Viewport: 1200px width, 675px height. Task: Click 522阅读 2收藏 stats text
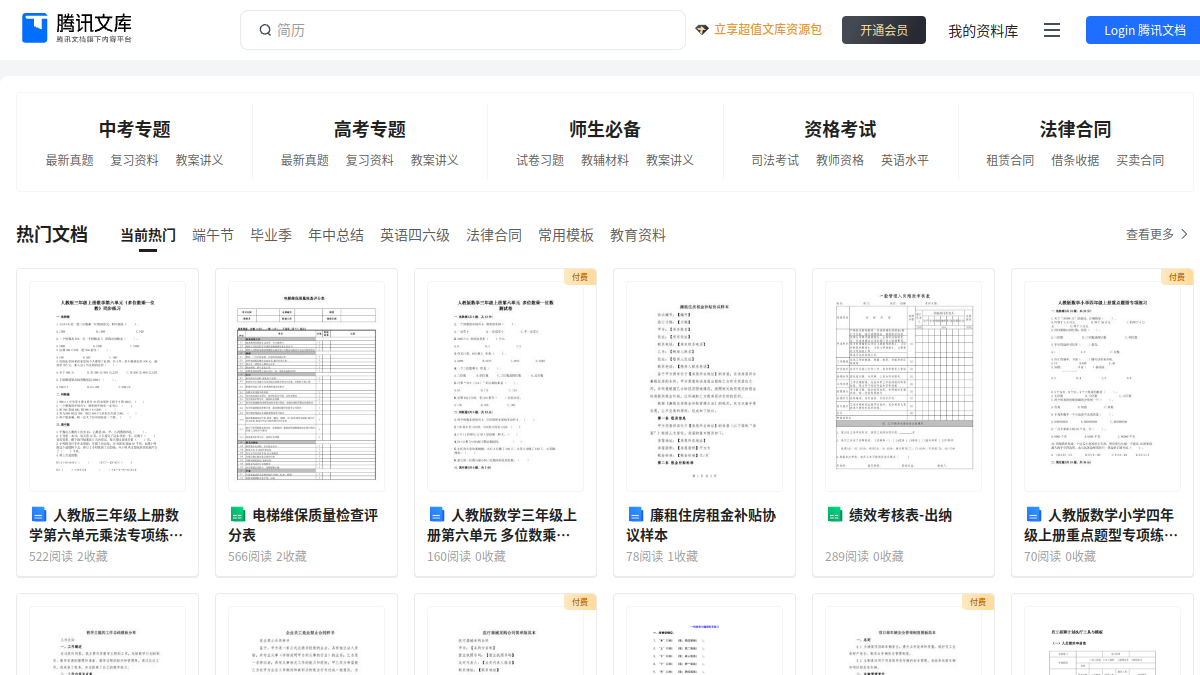tap(68, 556)
